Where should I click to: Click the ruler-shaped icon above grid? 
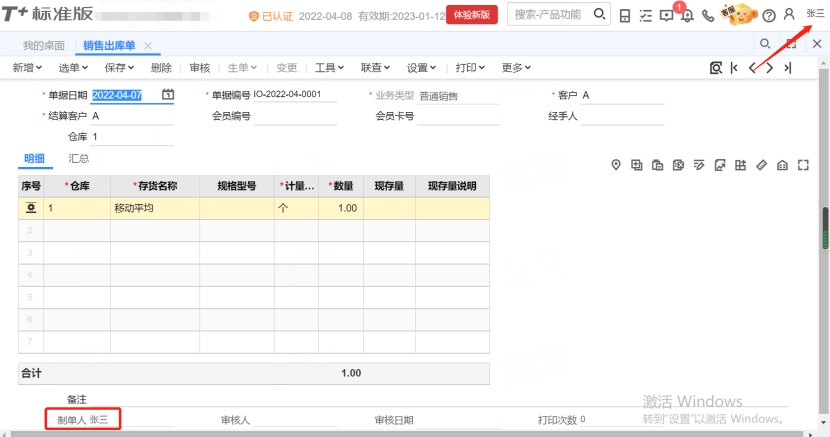761,165
